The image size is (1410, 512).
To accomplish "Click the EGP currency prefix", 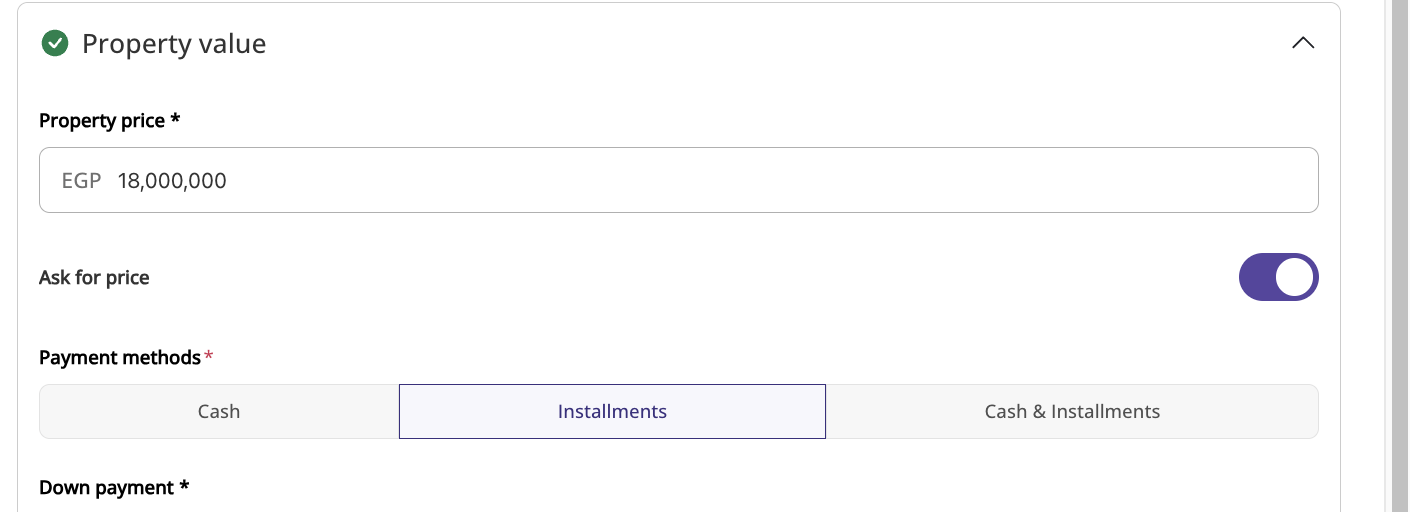I will 81,181.
